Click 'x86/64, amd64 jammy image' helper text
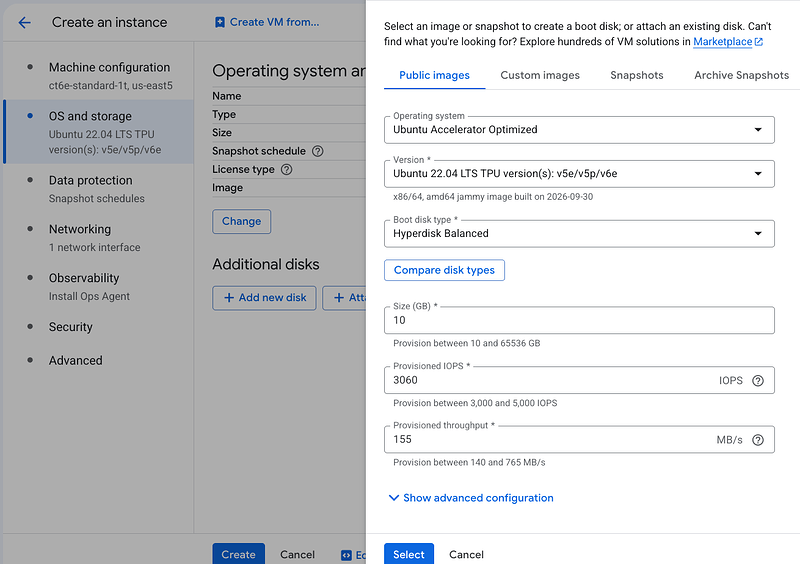 493,197
